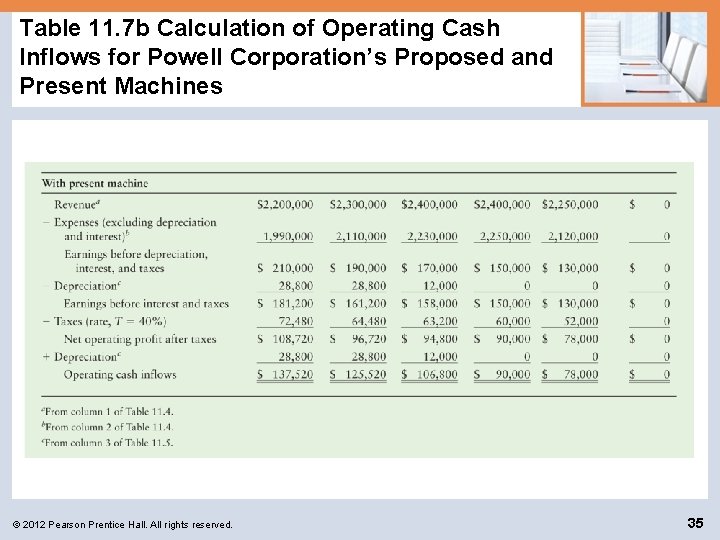Click 'Taxes (rate, T = 40%)' label
Image resolution: width=720 pixels, height=540 pixels.
tap(110, 321)
